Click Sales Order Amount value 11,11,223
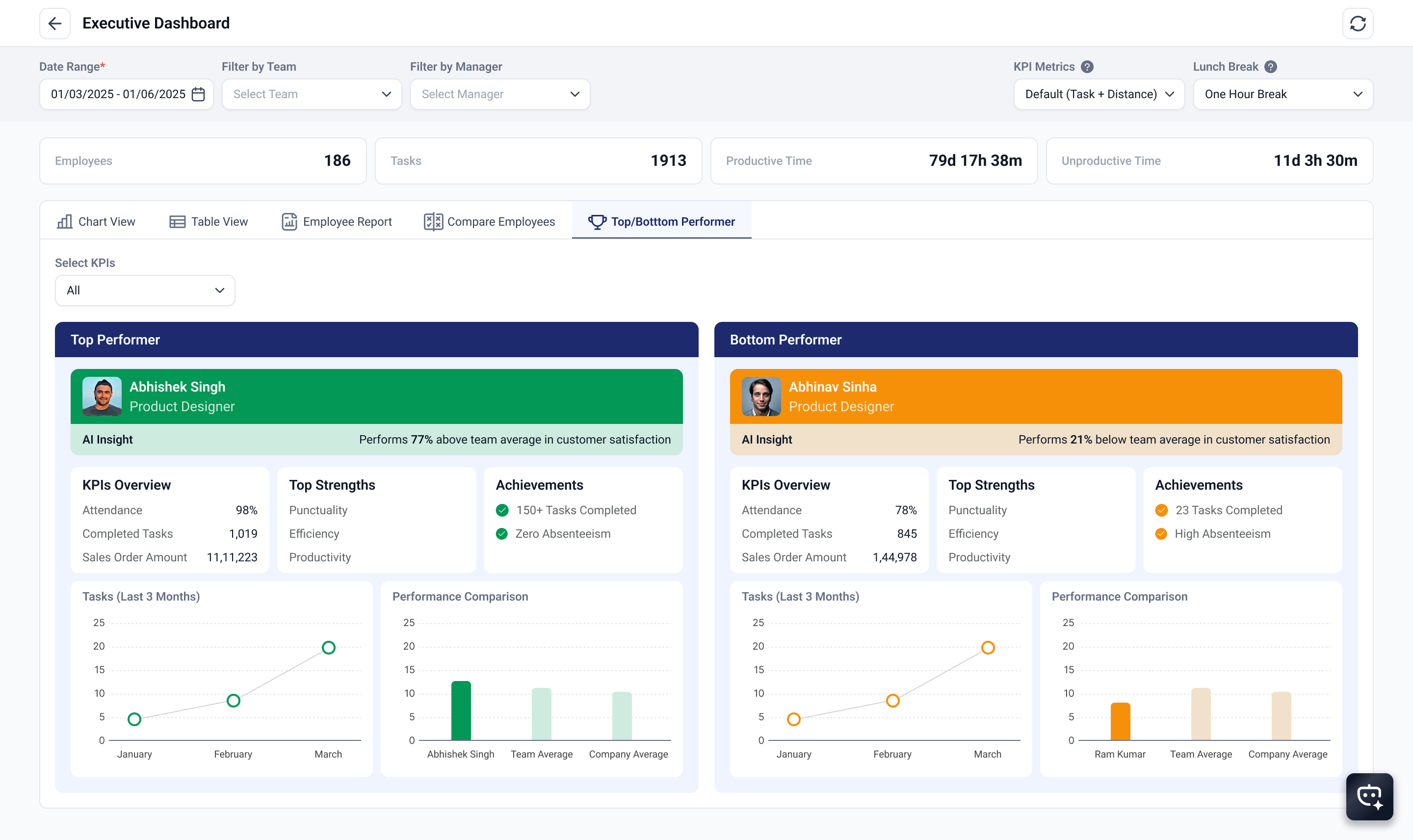The height and width of the screenshot is (840, 1413). coord(232,557)
